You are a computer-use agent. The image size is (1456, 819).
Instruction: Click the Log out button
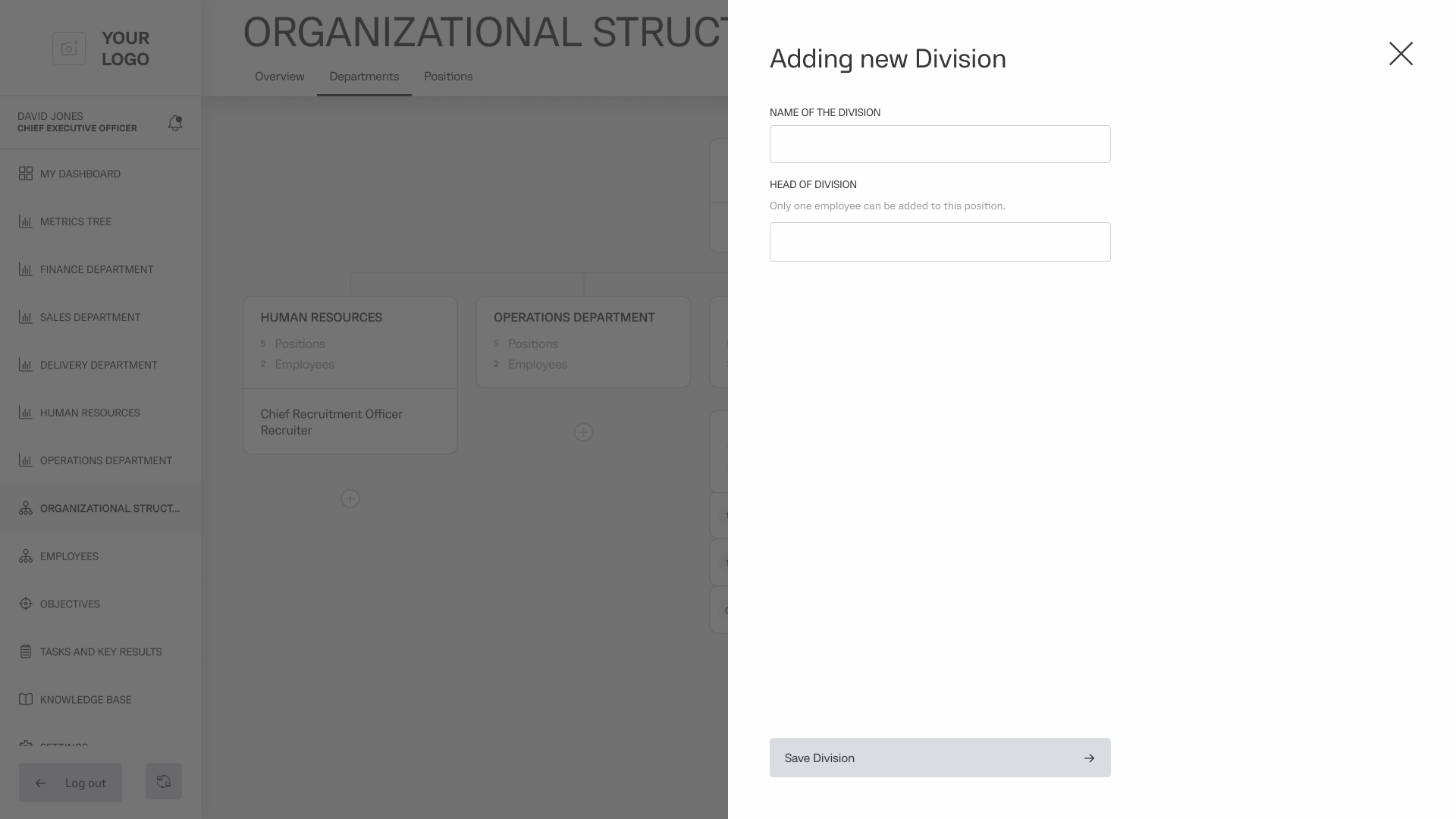(x=71, y=783)
